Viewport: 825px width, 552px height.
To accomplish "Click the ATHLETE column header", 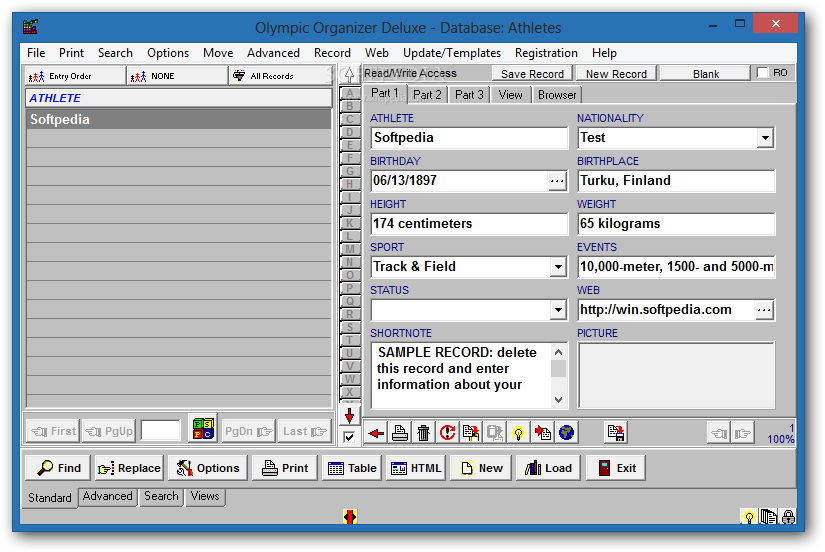I will [x=179, y=98].
